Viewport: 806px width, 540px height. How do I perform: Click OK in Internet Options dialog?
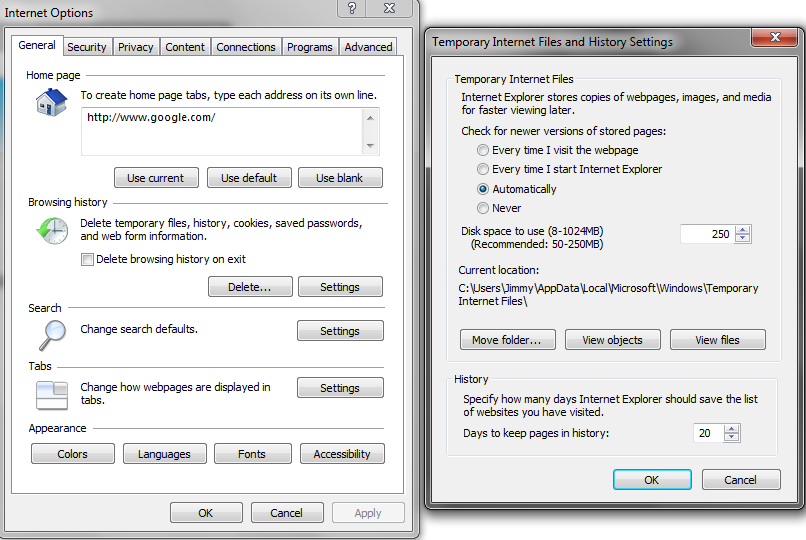point(206,513)
